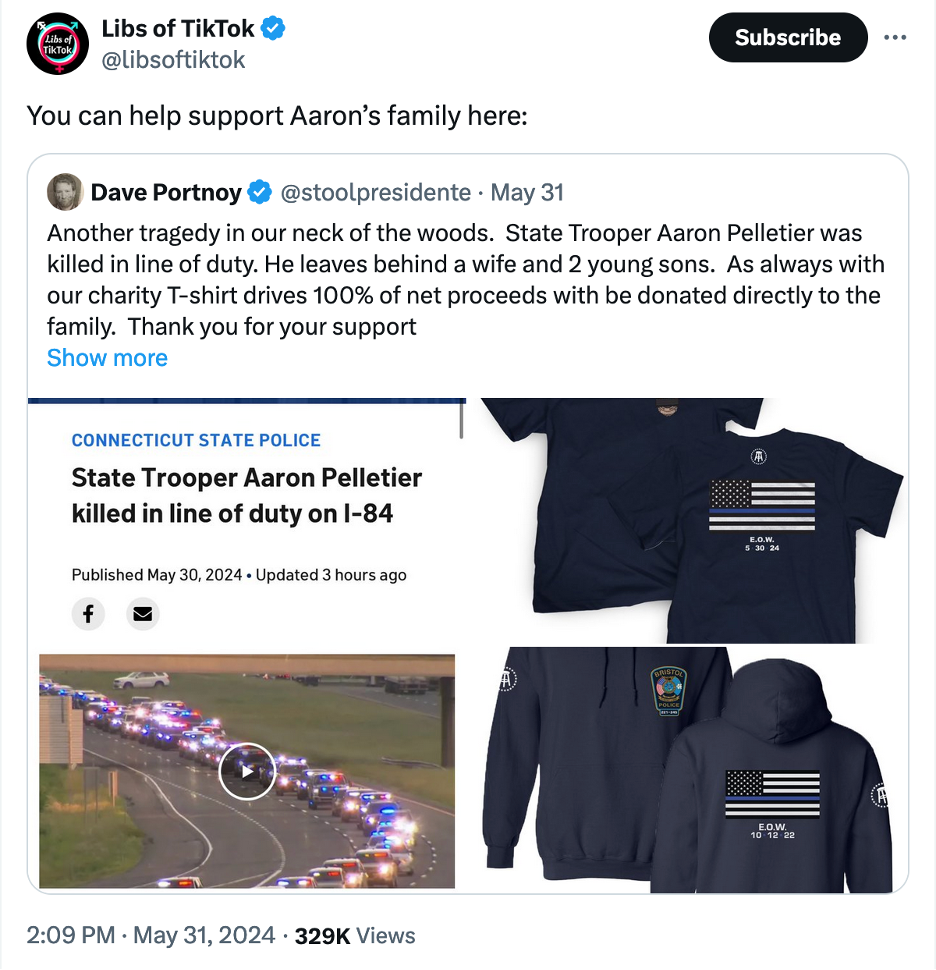Play the police procession video

click(247, 771)
